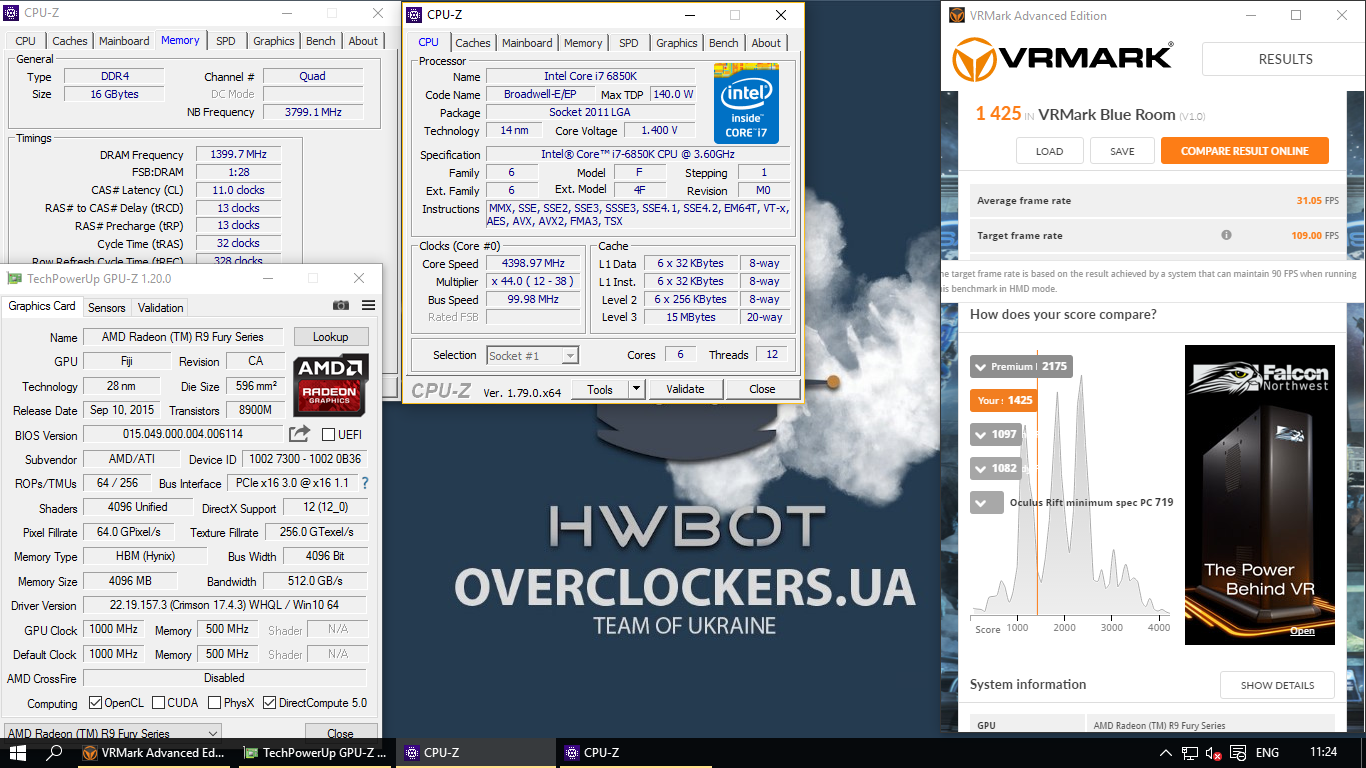This screenshot has width=1366, height=768.
Task: Click the GPU-Z Close button at bottom
Action: [x=341, y=733]
